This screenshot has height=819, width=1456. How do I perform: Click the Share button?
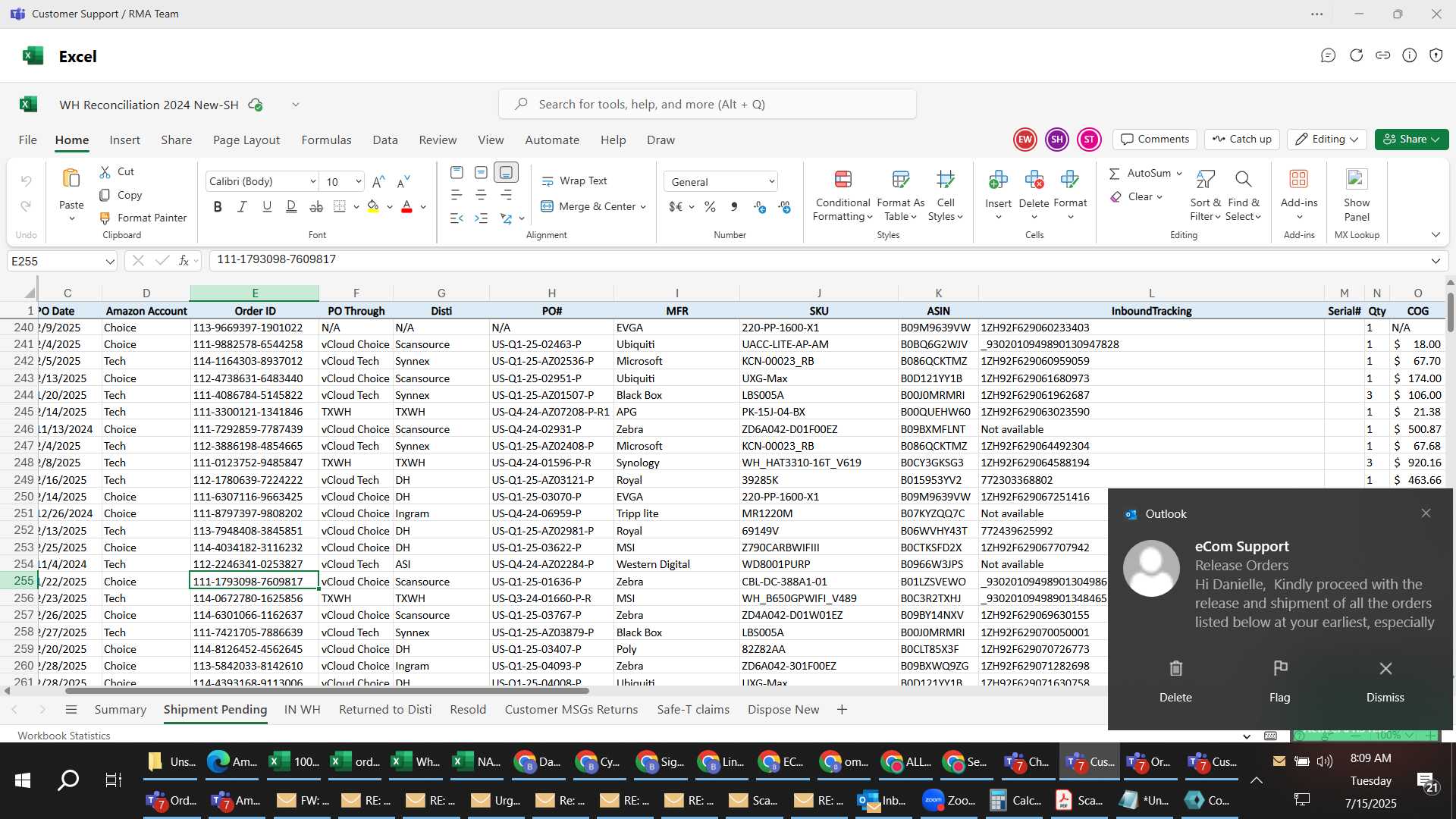(1411, 140)
